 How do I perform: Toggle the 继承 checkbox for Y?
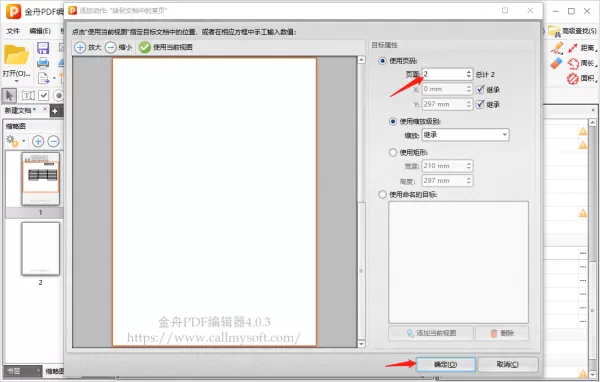coord(480,104)
